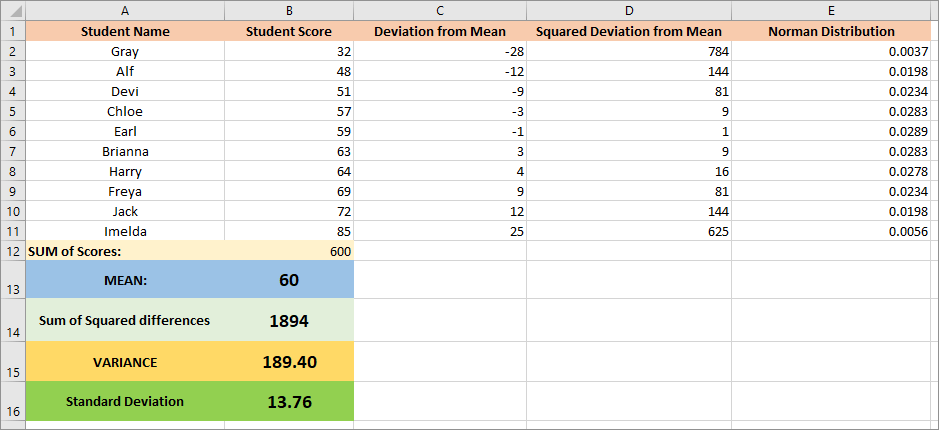The image size is (939, 430).
Task: Click the sum total cell showing 600
Action: (289, 251)
